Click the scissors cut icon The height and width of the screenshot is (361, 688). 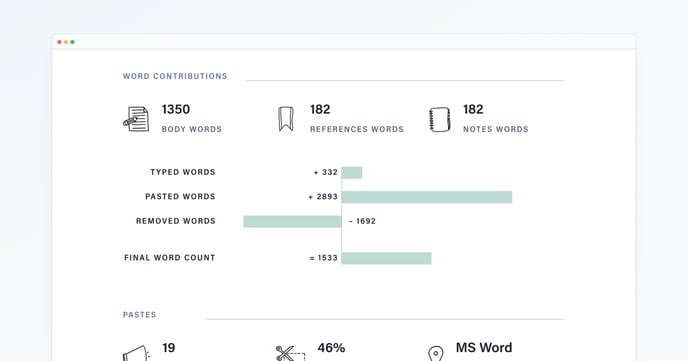click(290, 354)
